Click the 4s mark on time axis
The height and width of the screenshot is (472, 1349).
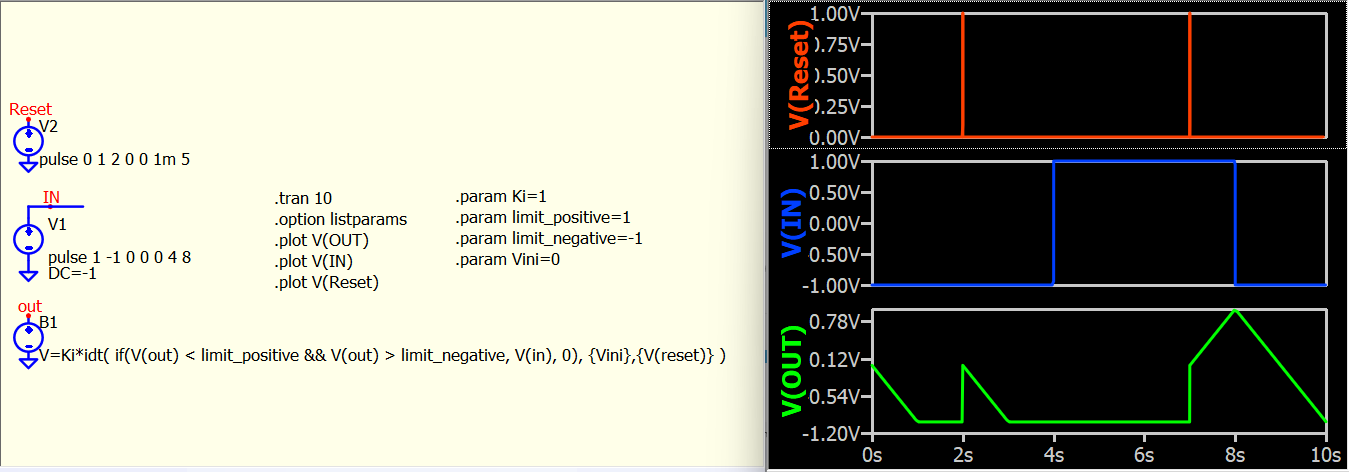(1053, 455)
